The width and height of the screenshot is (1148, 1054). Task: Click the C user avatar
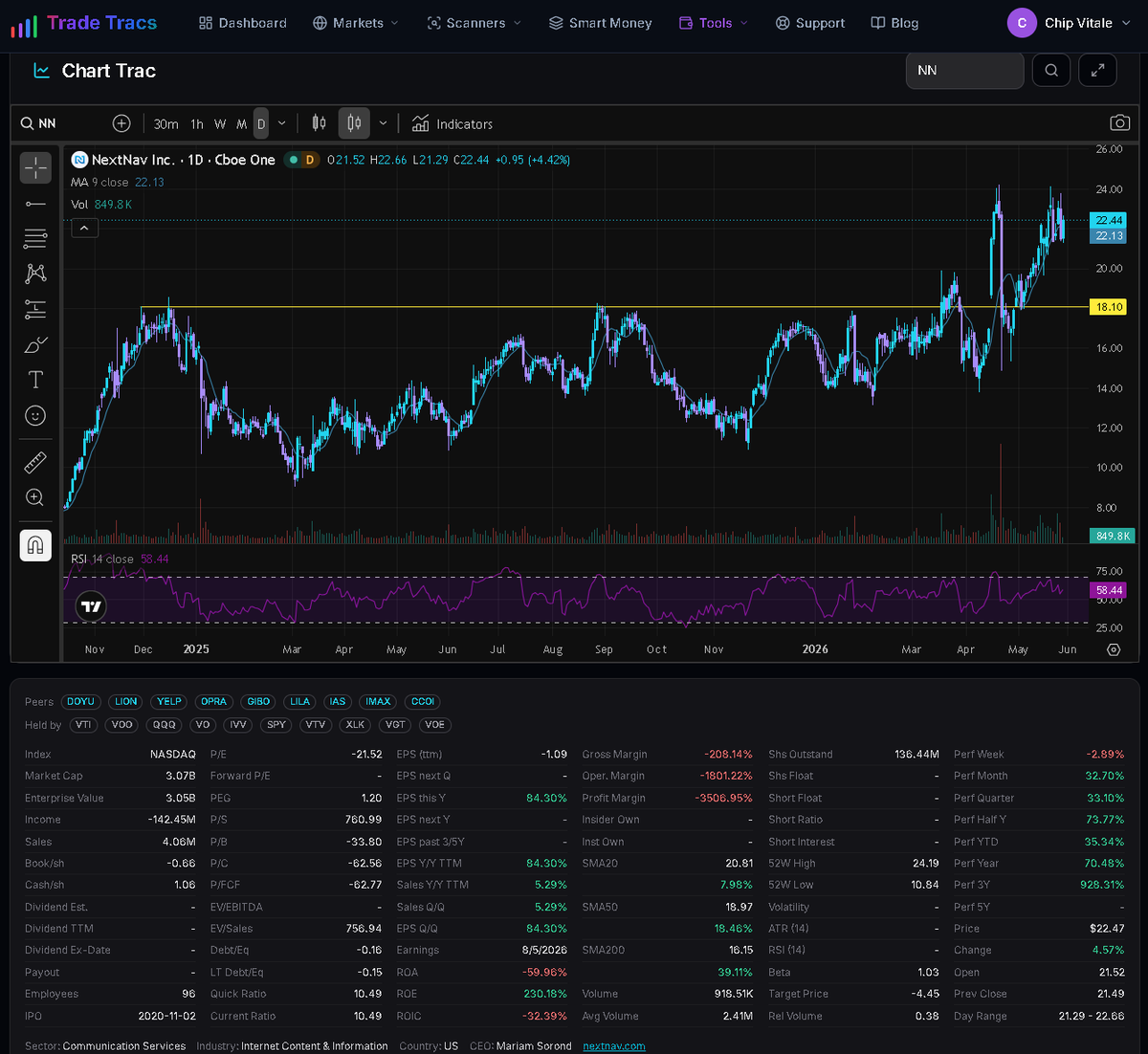(1022, 23)
